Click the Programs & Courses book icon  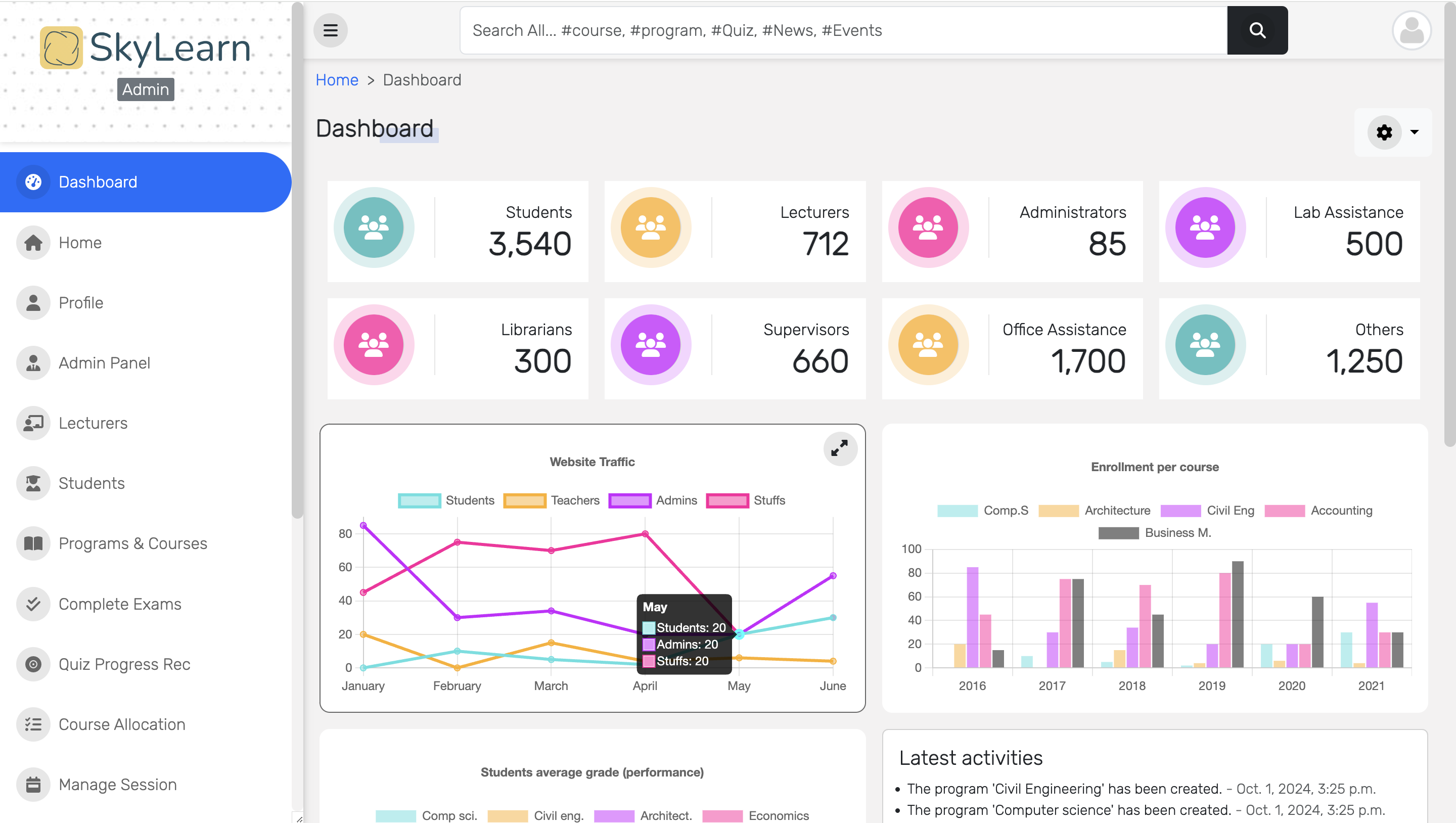click(33, 543)
